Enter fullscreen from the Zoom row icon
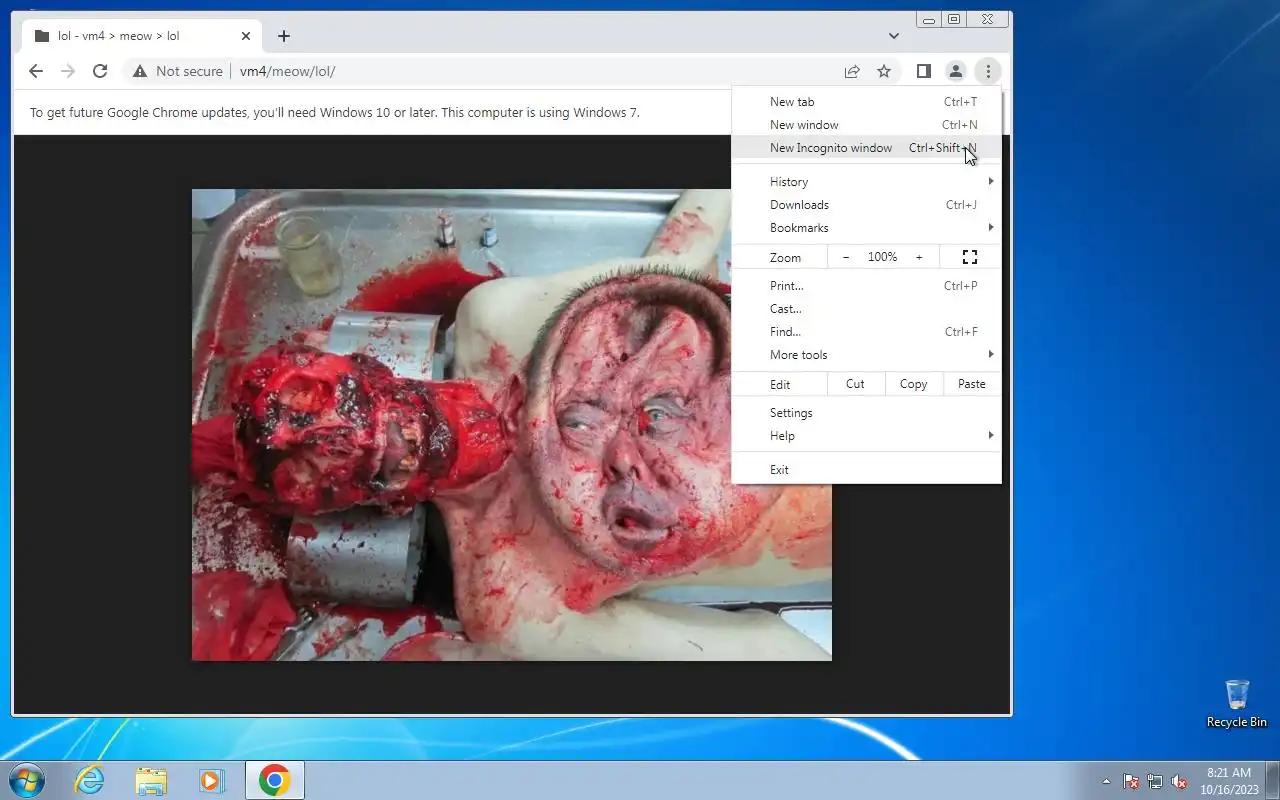 click(969, 257)
